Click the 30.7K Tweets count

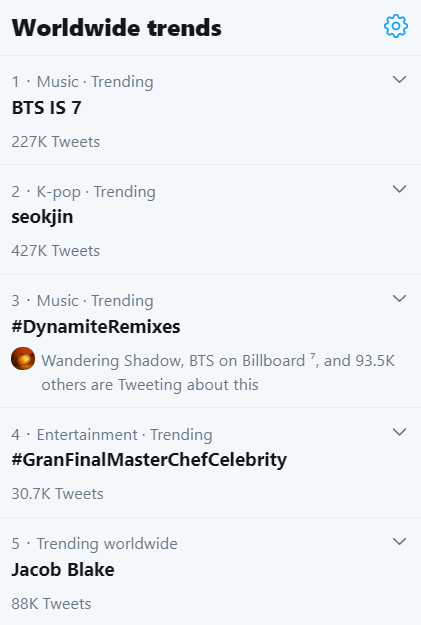click(57, 494)
